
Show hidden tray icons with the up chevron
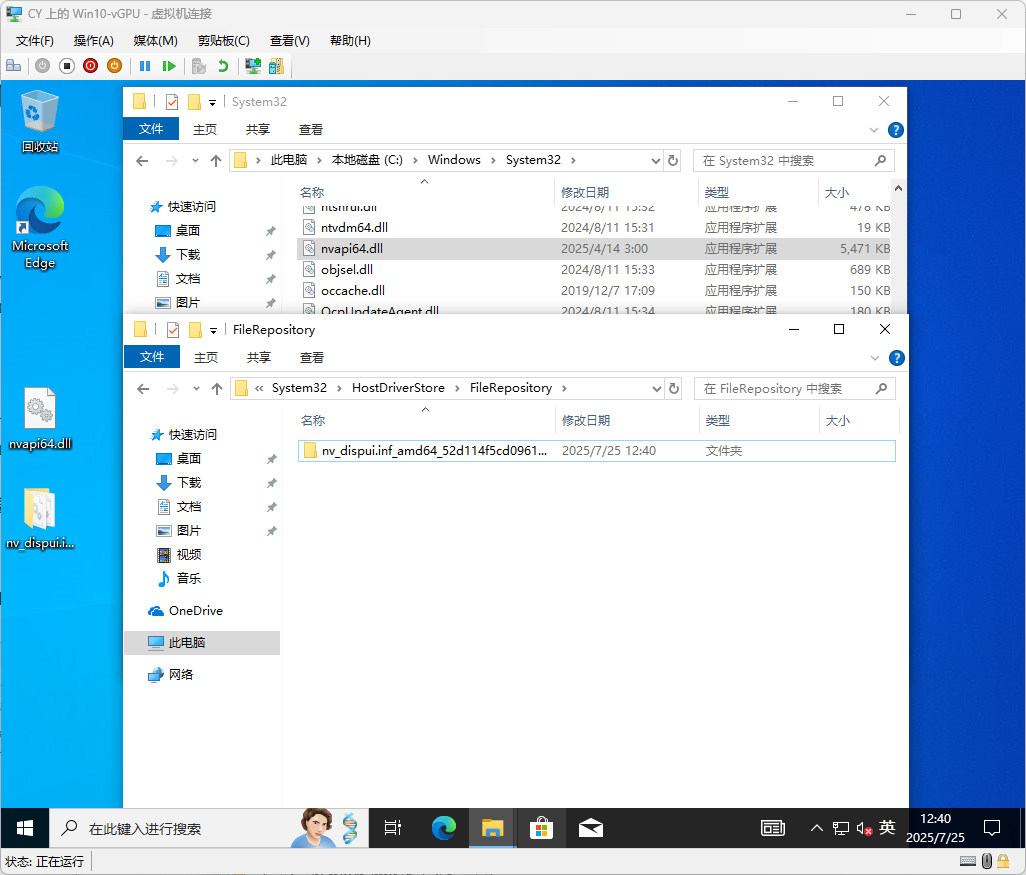pyautogui.click(x=817, y=828)
